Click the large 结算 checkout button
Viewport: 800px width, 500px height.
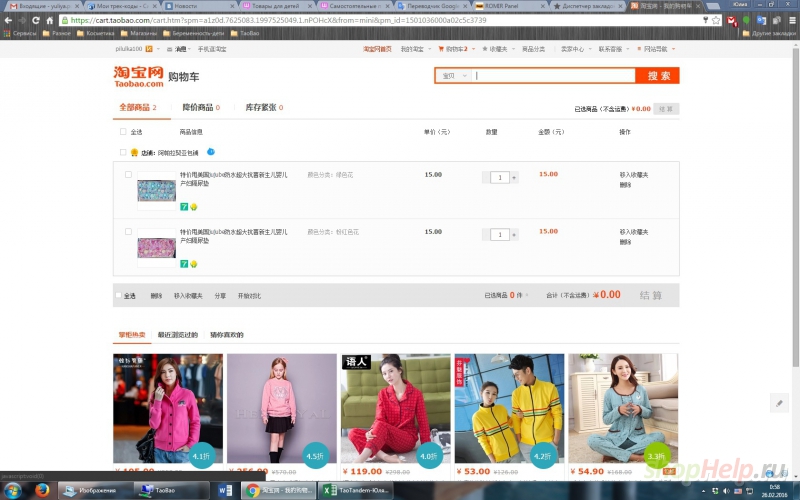651,295
